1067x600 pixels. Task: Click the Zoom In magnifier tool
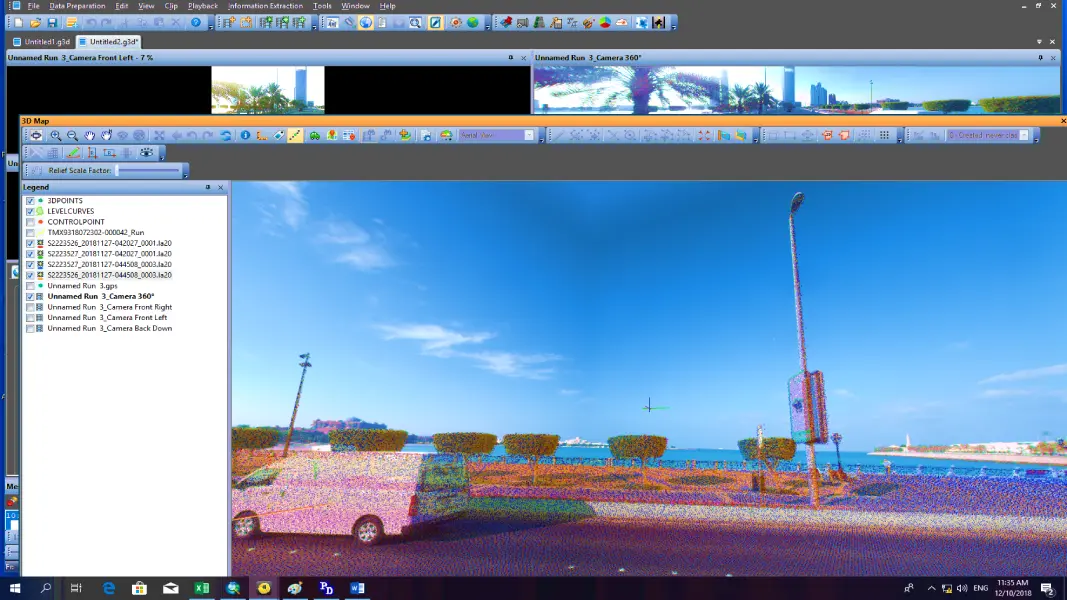(x=56, y=136)
